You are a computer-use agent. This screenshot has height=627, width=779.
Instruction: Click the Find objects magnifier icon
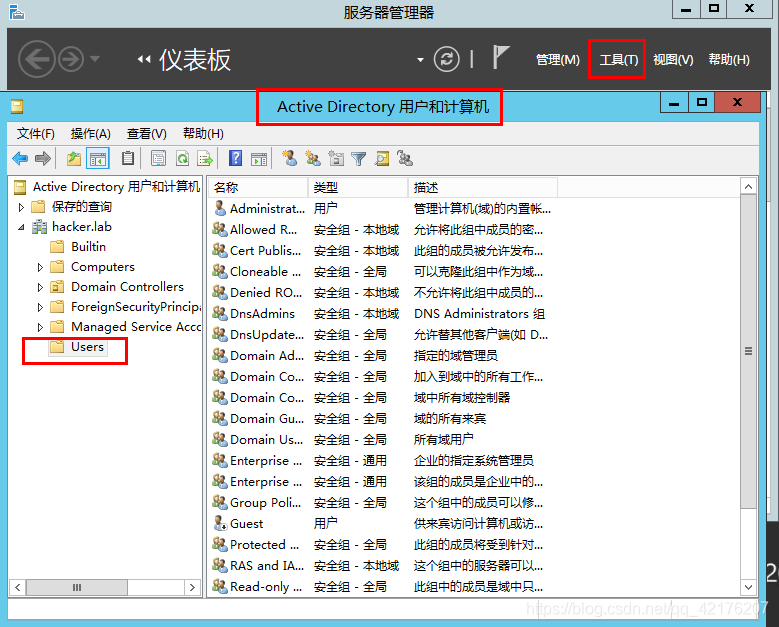point(382,158)
